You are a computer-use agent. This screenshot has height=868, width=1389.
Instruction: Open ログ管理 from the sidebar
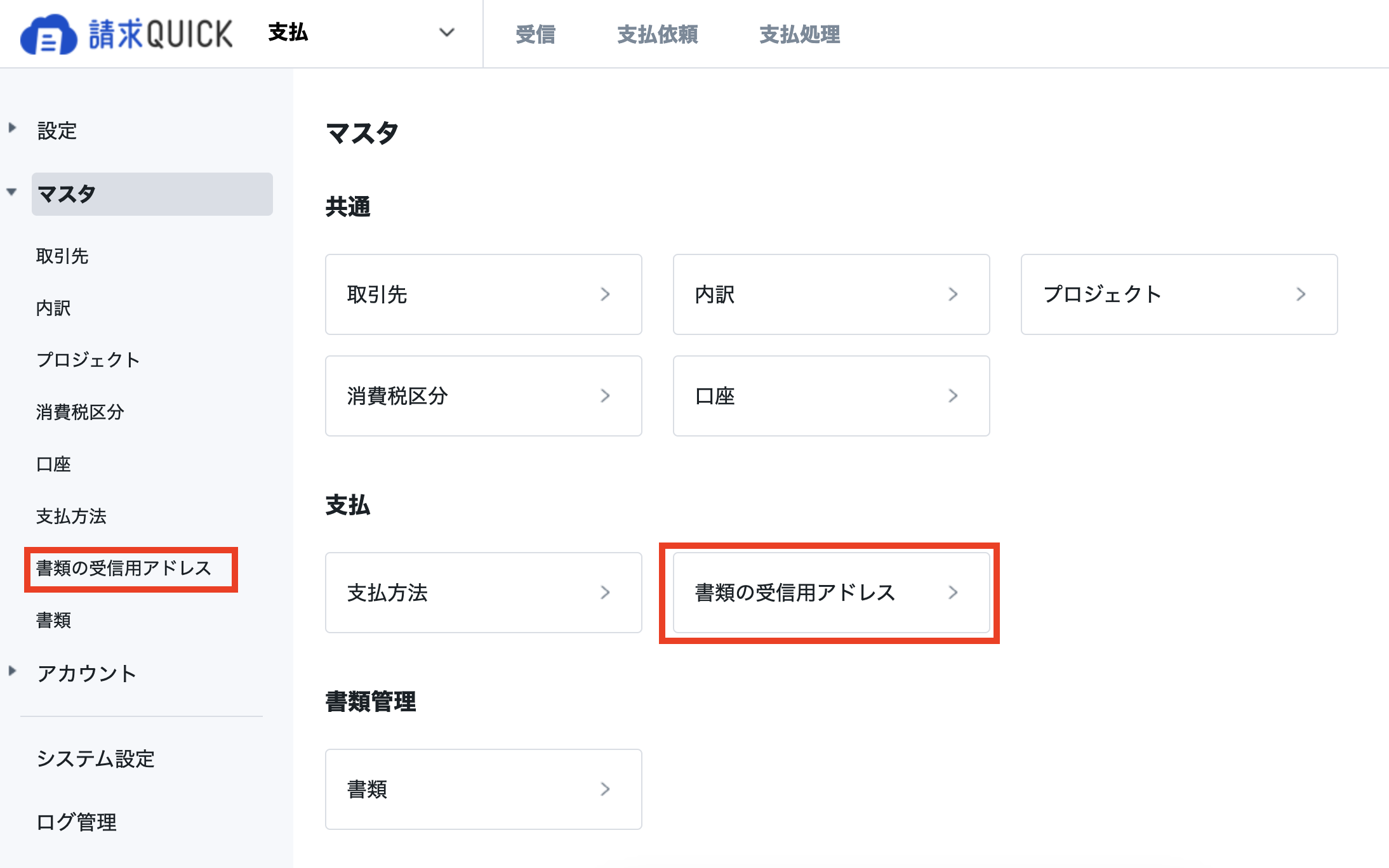point(77,822)
